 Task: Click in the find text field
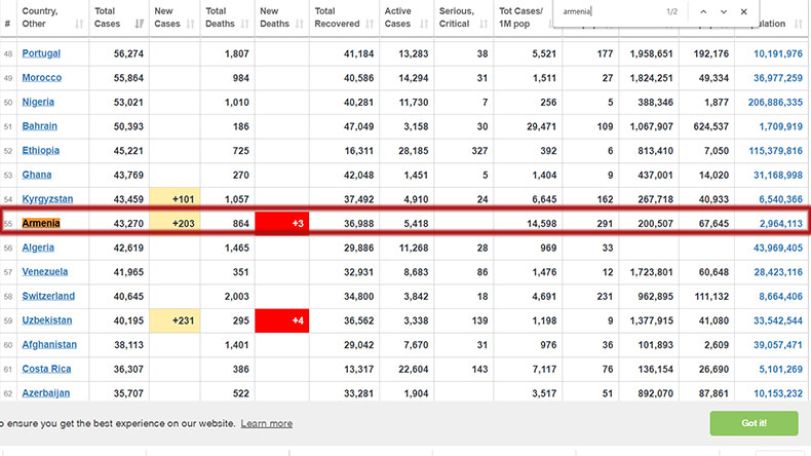610,11
